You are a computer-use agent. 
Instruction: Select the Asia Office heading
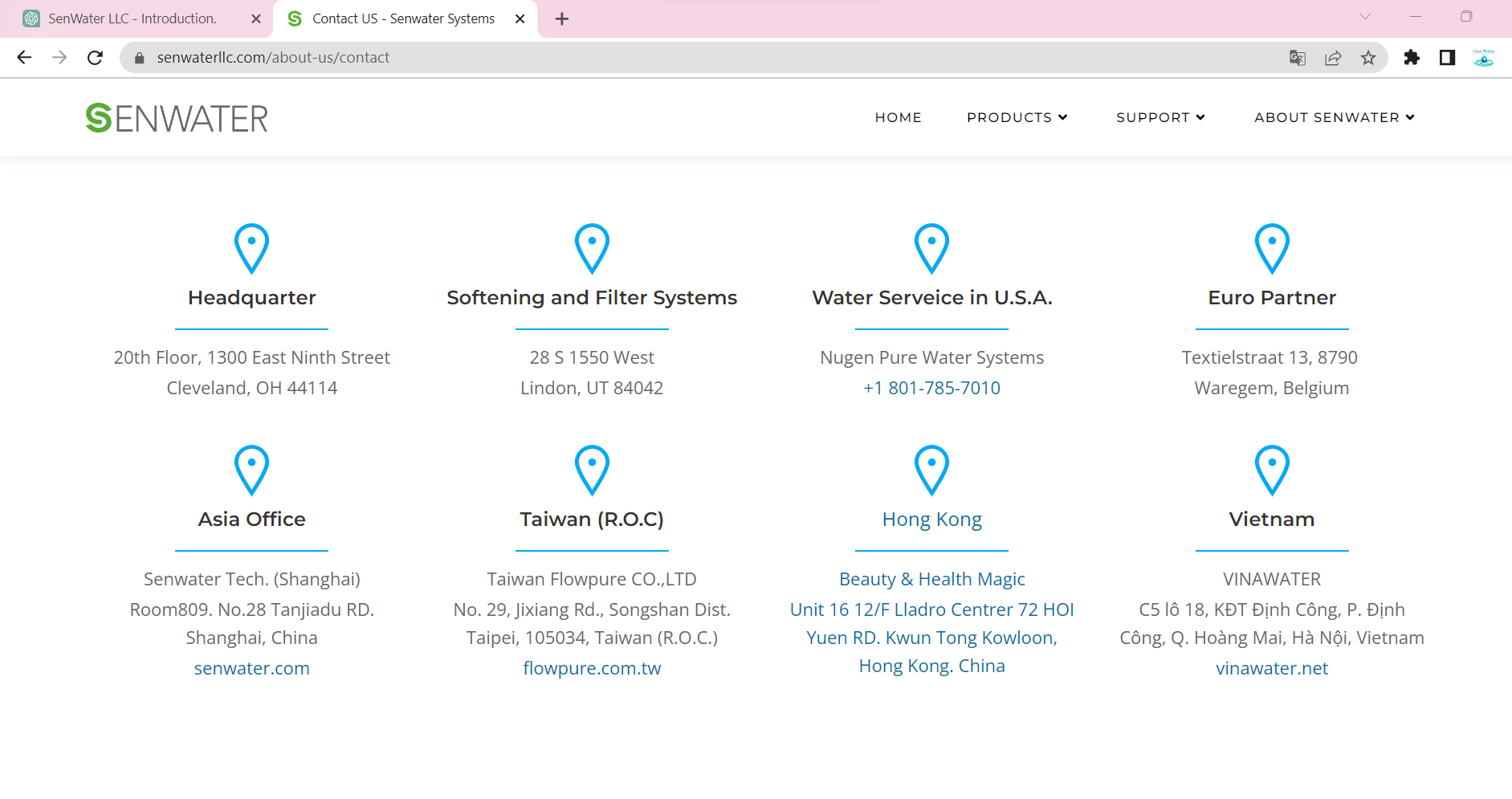[x=252, y=520]
